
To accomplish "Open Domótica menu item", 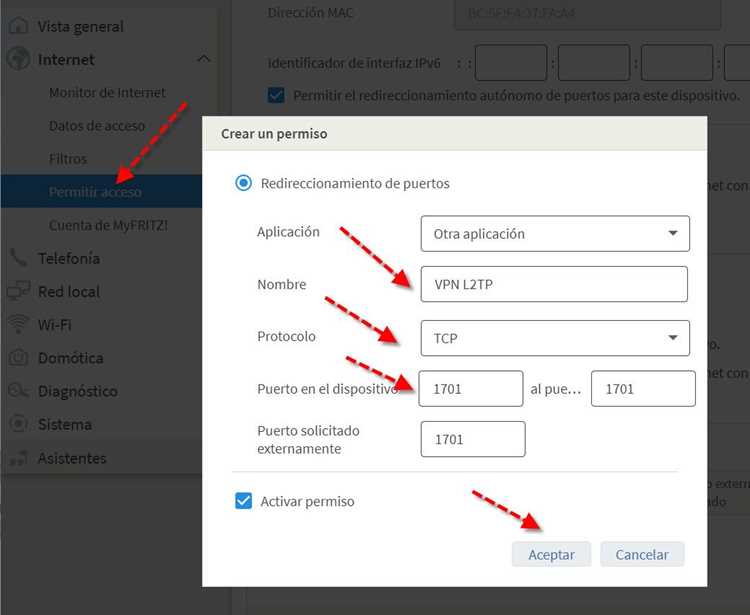I will [71, 358].
